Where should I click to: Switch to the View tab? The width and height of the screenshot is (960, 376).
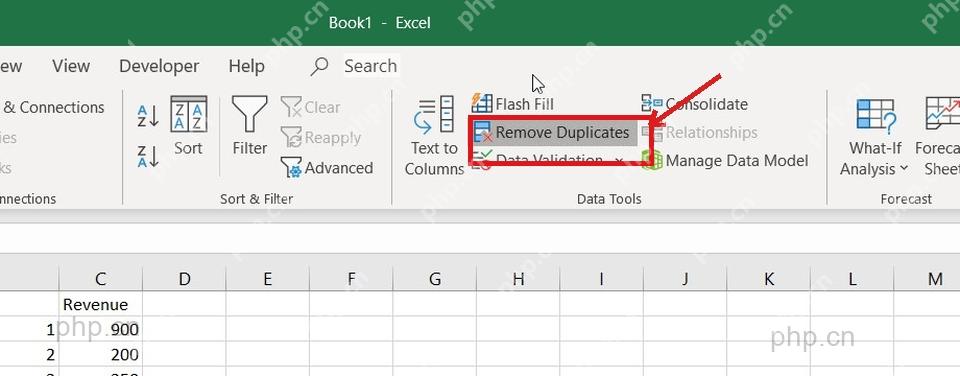tap(71, 66)
